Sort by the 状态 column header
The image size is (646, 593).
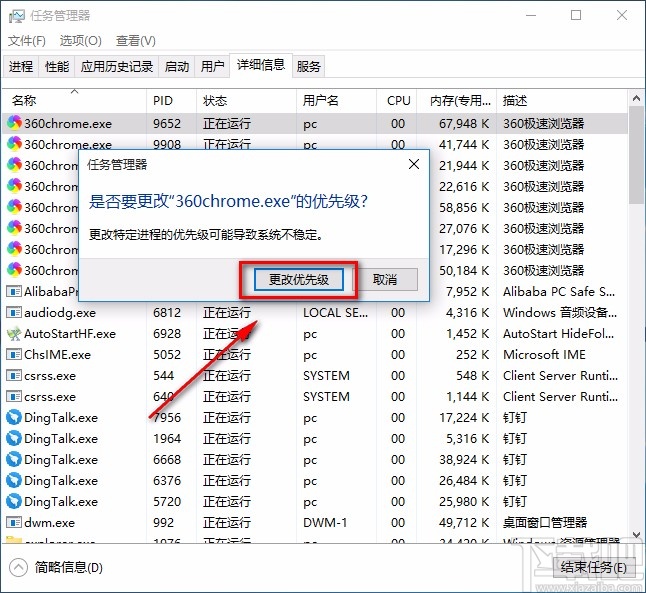click(246, 101)
